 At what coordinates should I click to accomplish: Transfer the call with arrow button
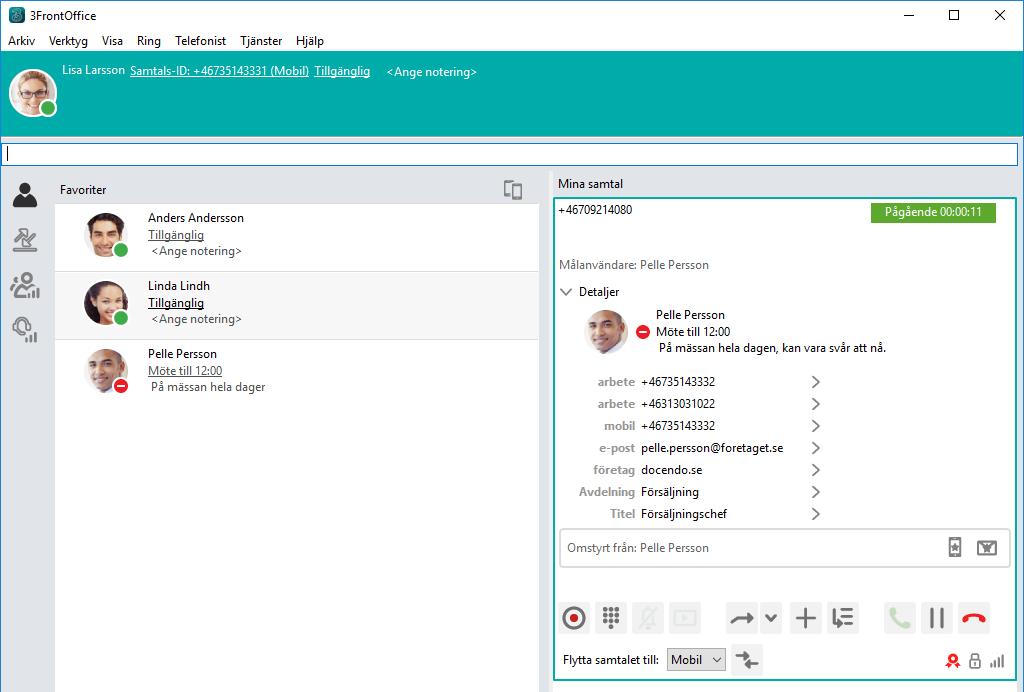point(742,618)
